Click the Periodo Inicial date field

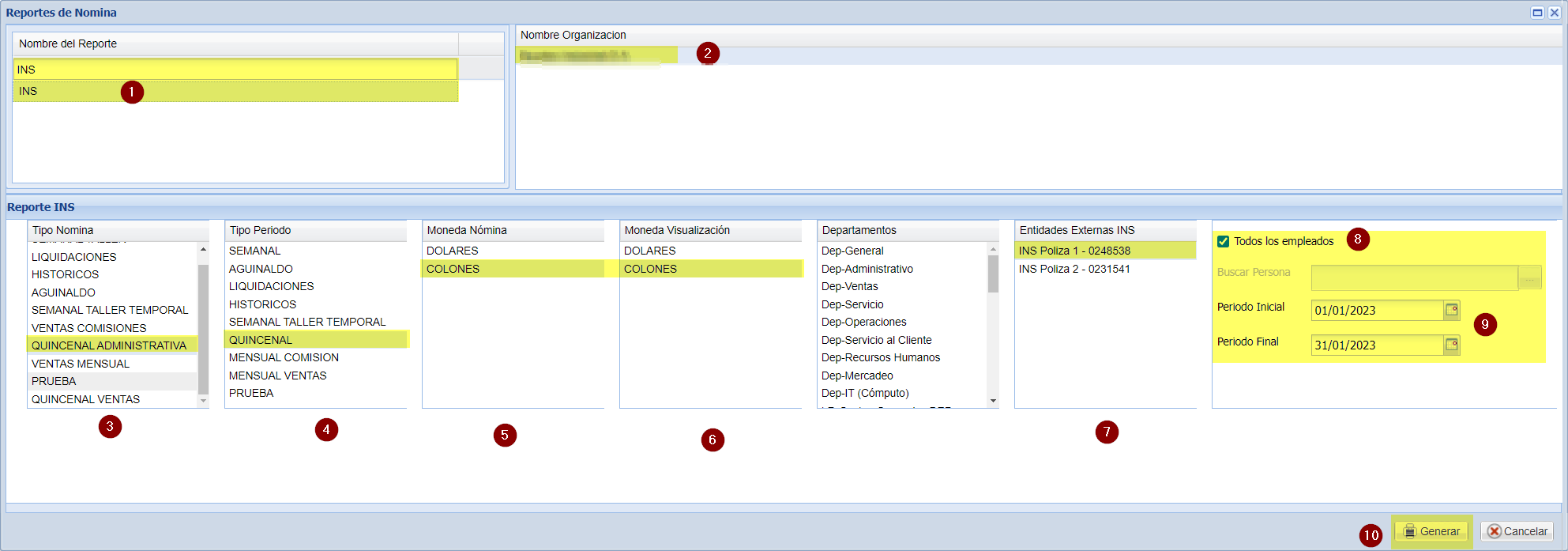[x=1378, y=310]
